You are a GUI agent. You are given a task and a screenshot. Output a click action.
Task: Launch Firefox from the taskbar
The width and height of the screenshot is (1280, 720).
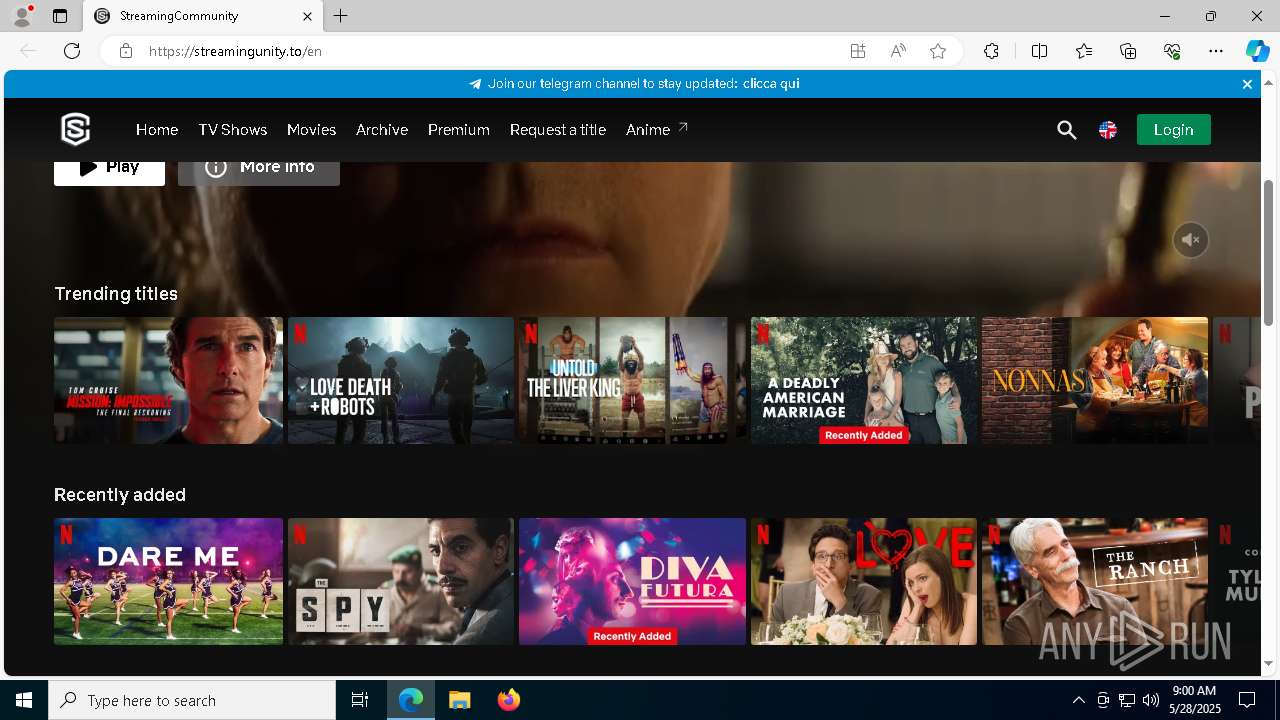point(509,700)
